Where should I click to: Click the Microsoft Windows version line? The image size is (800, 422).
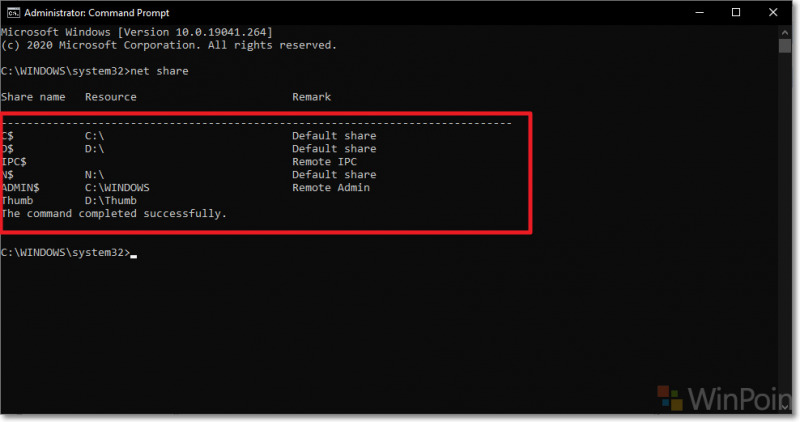(x=137, y=32)
